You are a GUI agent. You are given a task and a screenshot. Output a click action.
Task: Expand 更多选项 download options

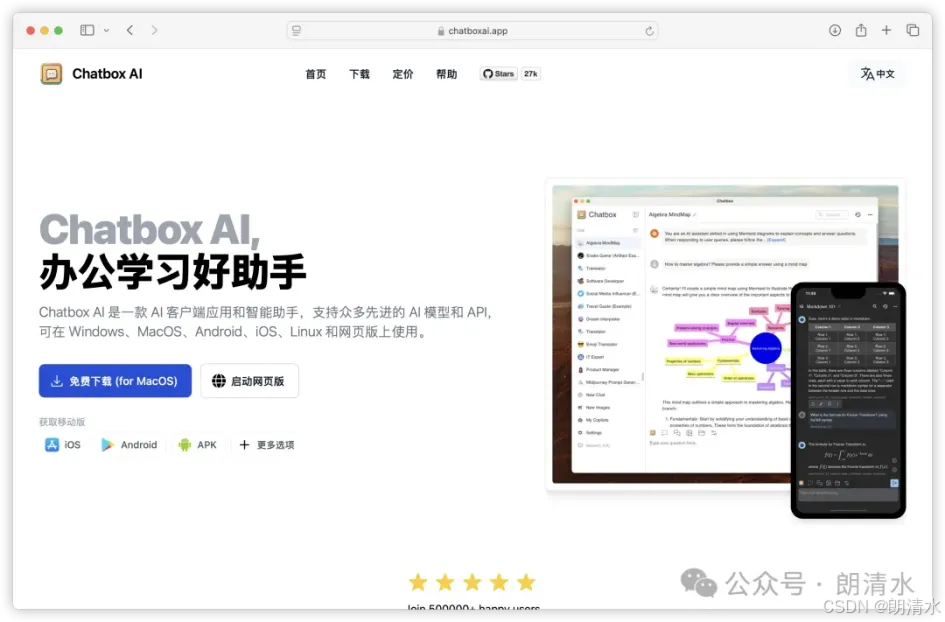point(266,445)
